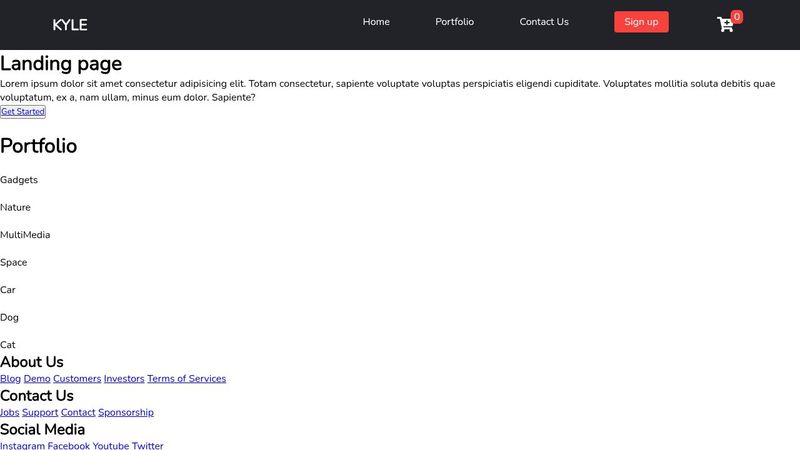Visit the Instagram social link

22,445
